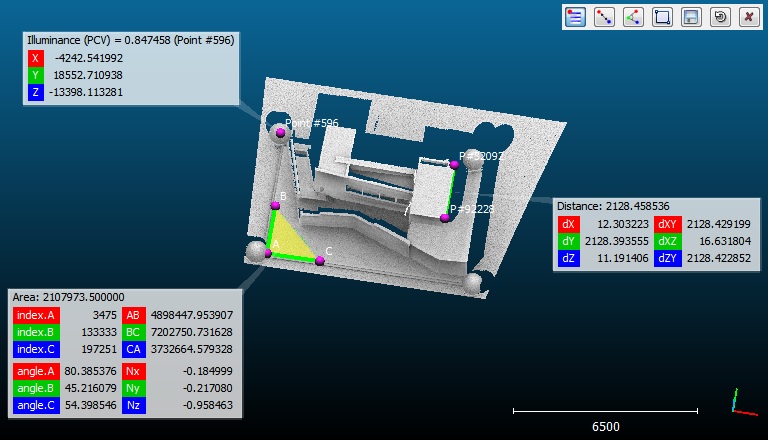Click the red Nx normal tag
The image size is (768, 440).
click(133, 371)
